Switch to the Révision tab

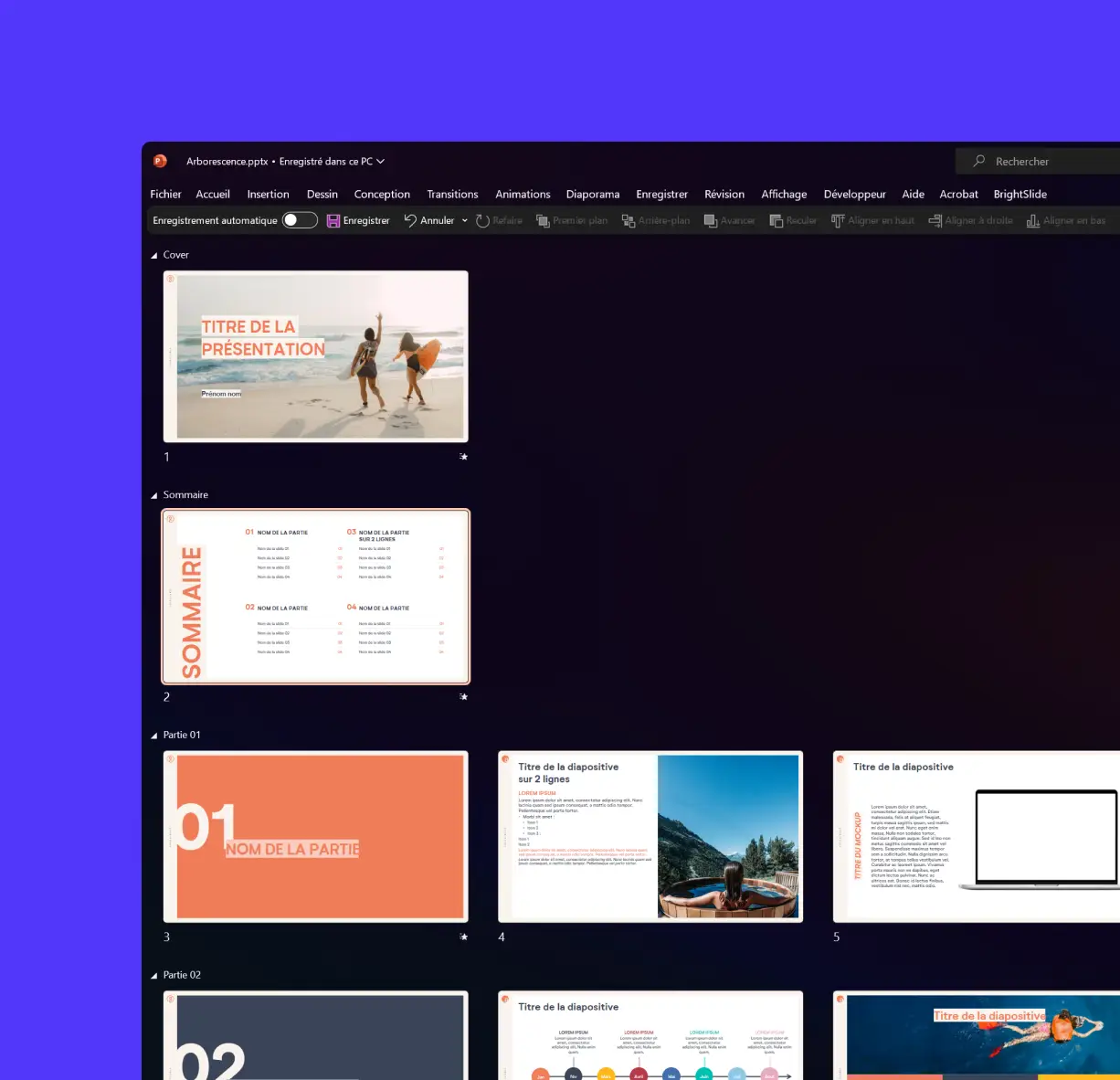point(724,194)
